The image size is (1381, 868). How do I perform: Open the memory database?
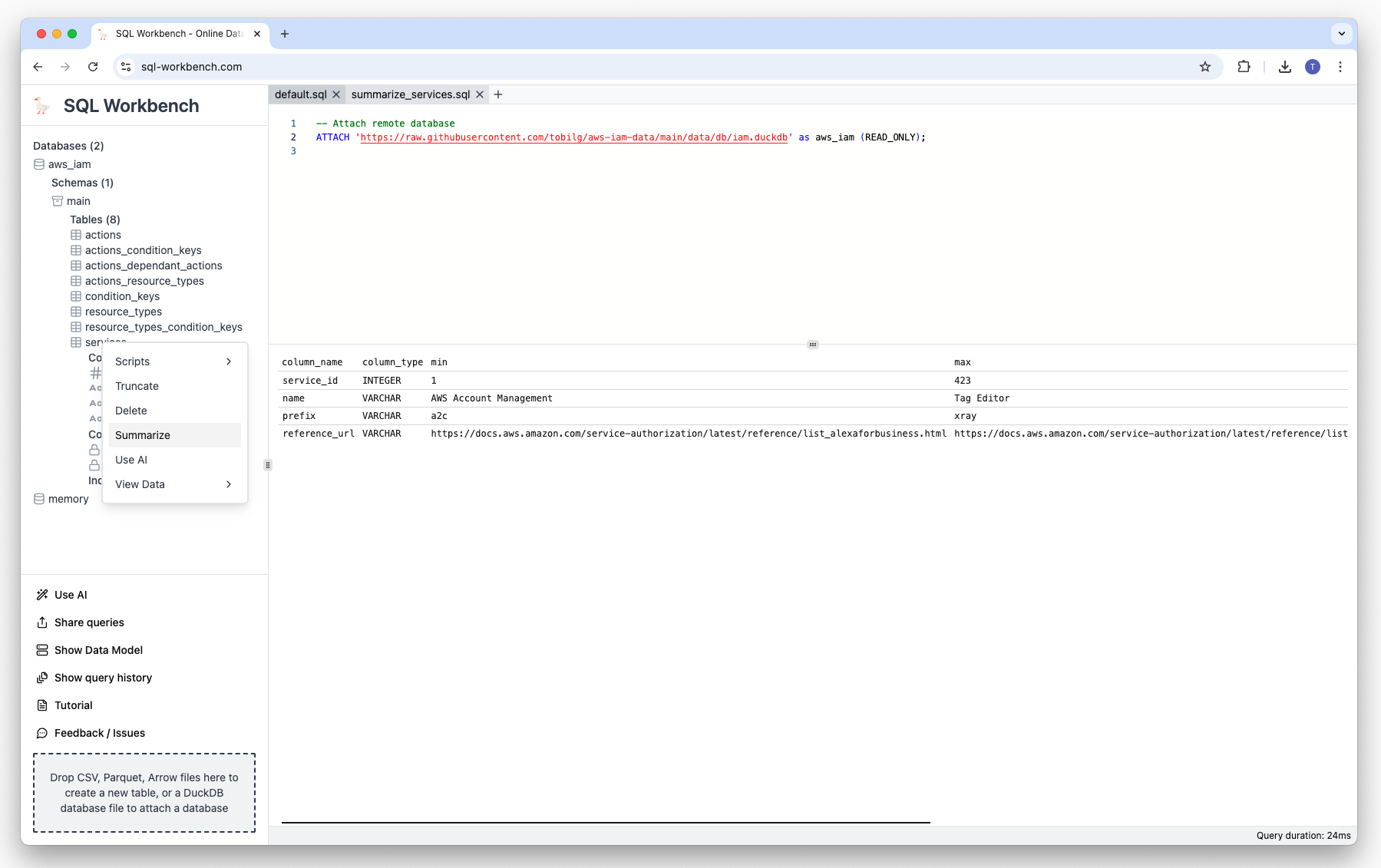click(x=68, y=499)
